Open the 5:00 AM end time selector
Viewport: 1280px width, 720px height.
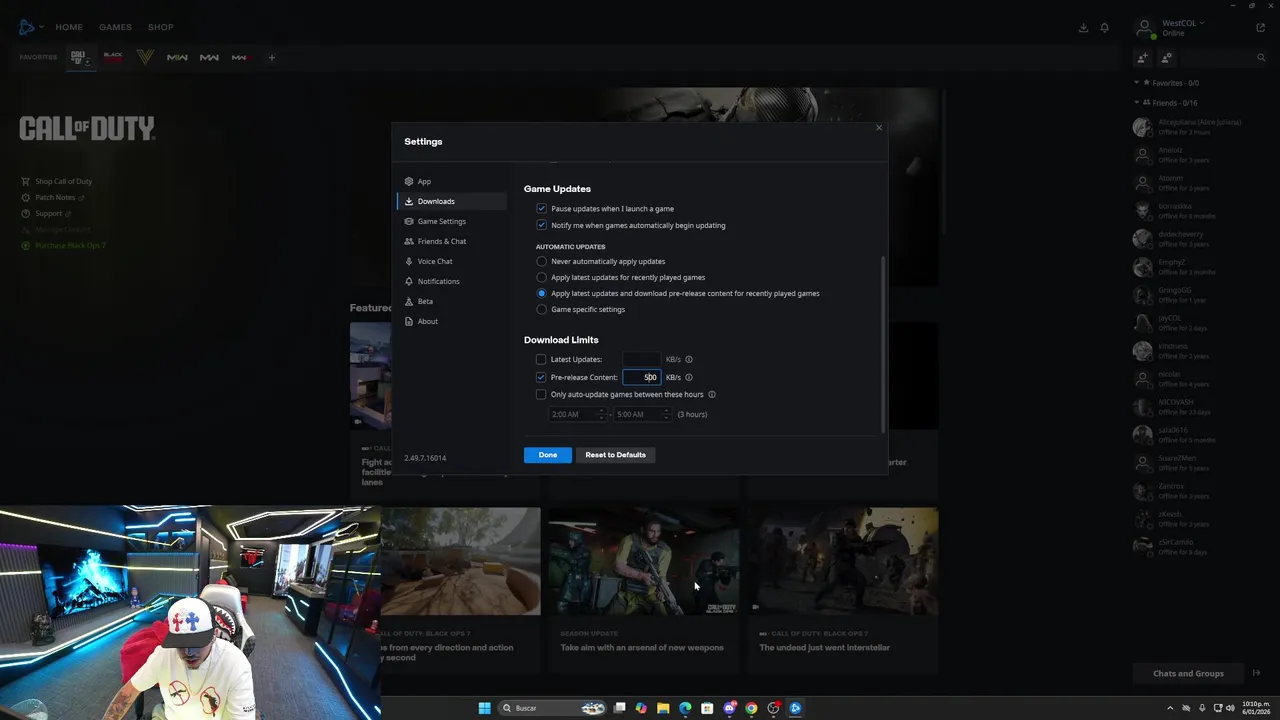click(x=642, y=414)
